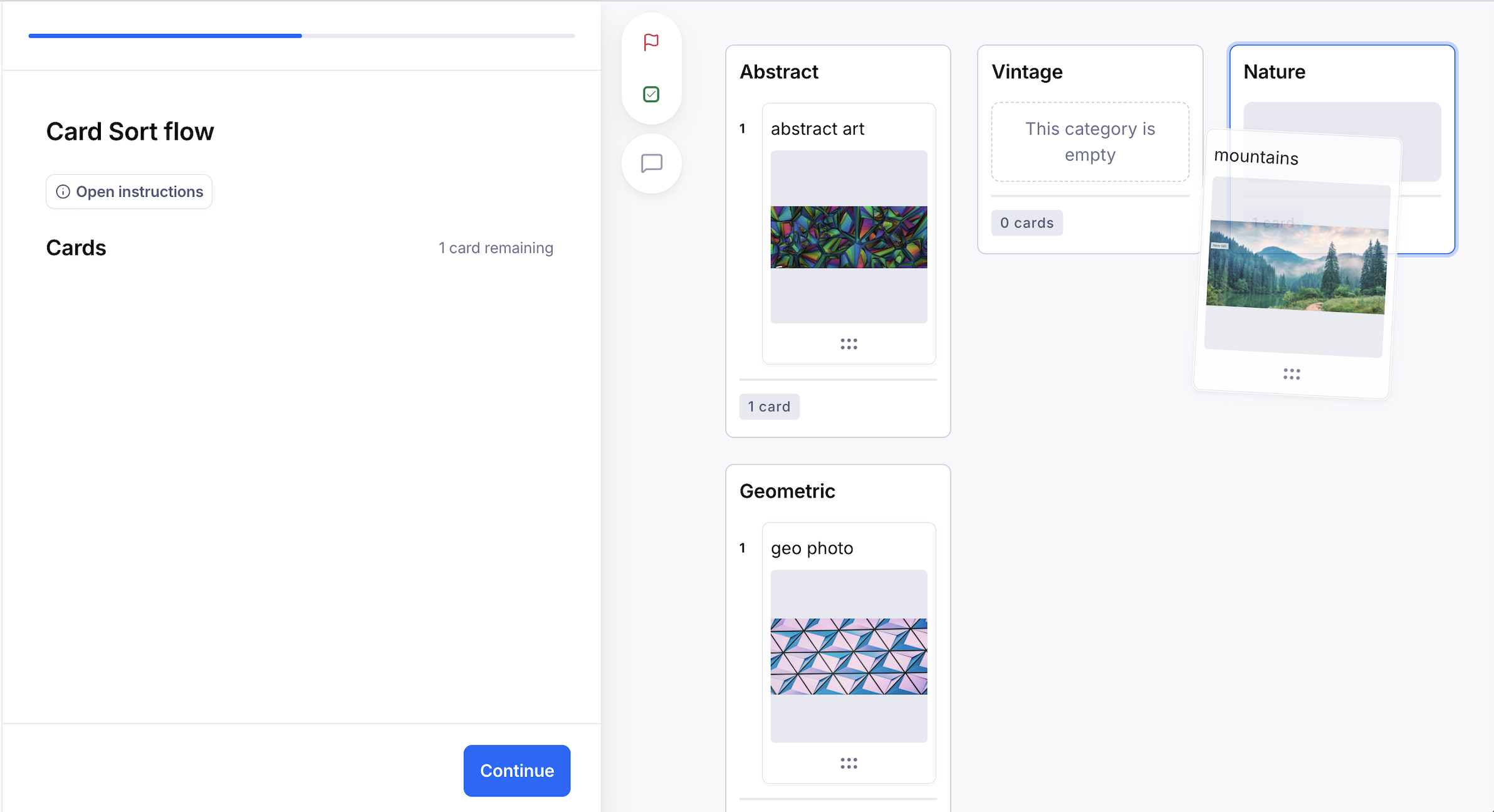1494x812 pixels.
Task: Click the '0 cards' badge in Vintage
Action: point(1026,223)
